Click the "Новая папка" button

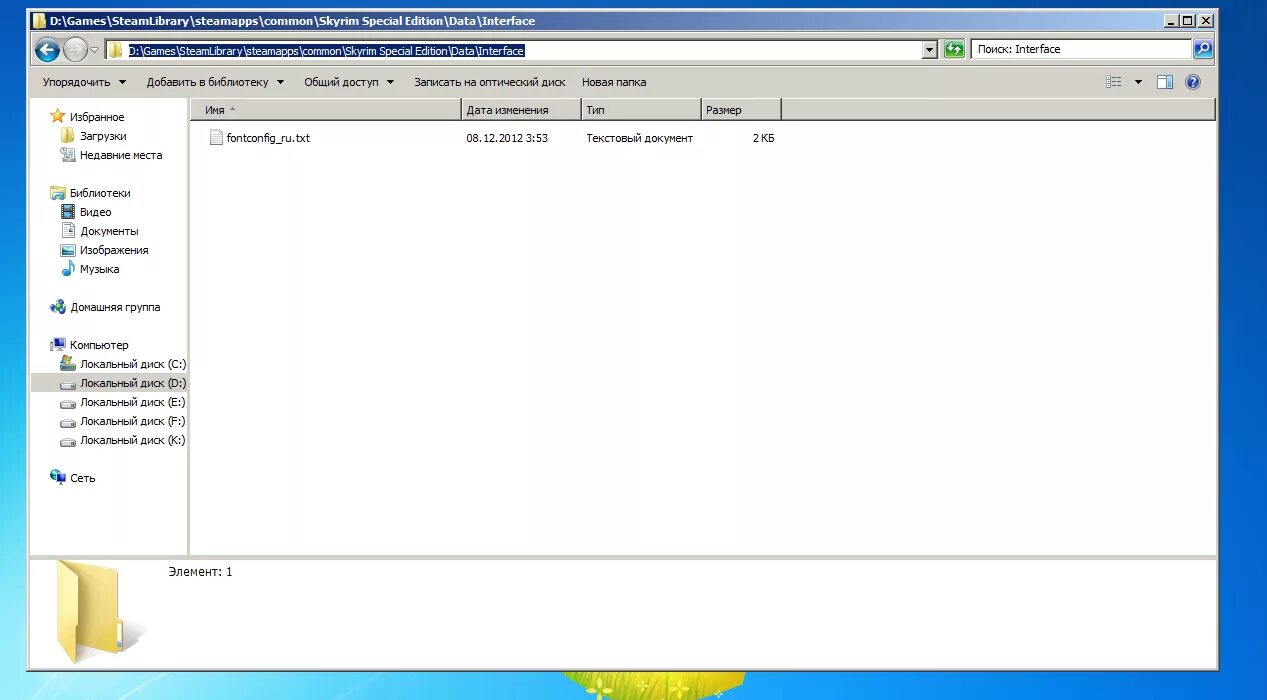click(614, 82)
